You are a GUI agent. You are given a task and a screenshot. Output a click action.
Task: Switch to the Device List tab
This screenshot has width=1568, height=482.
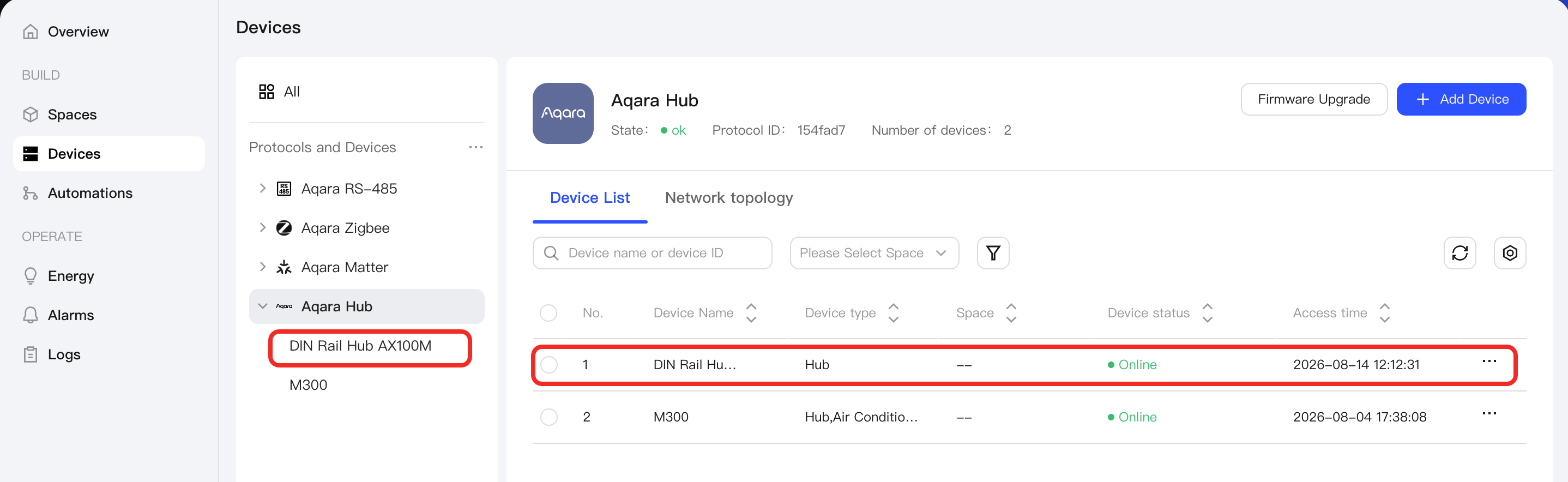point(589,198)
